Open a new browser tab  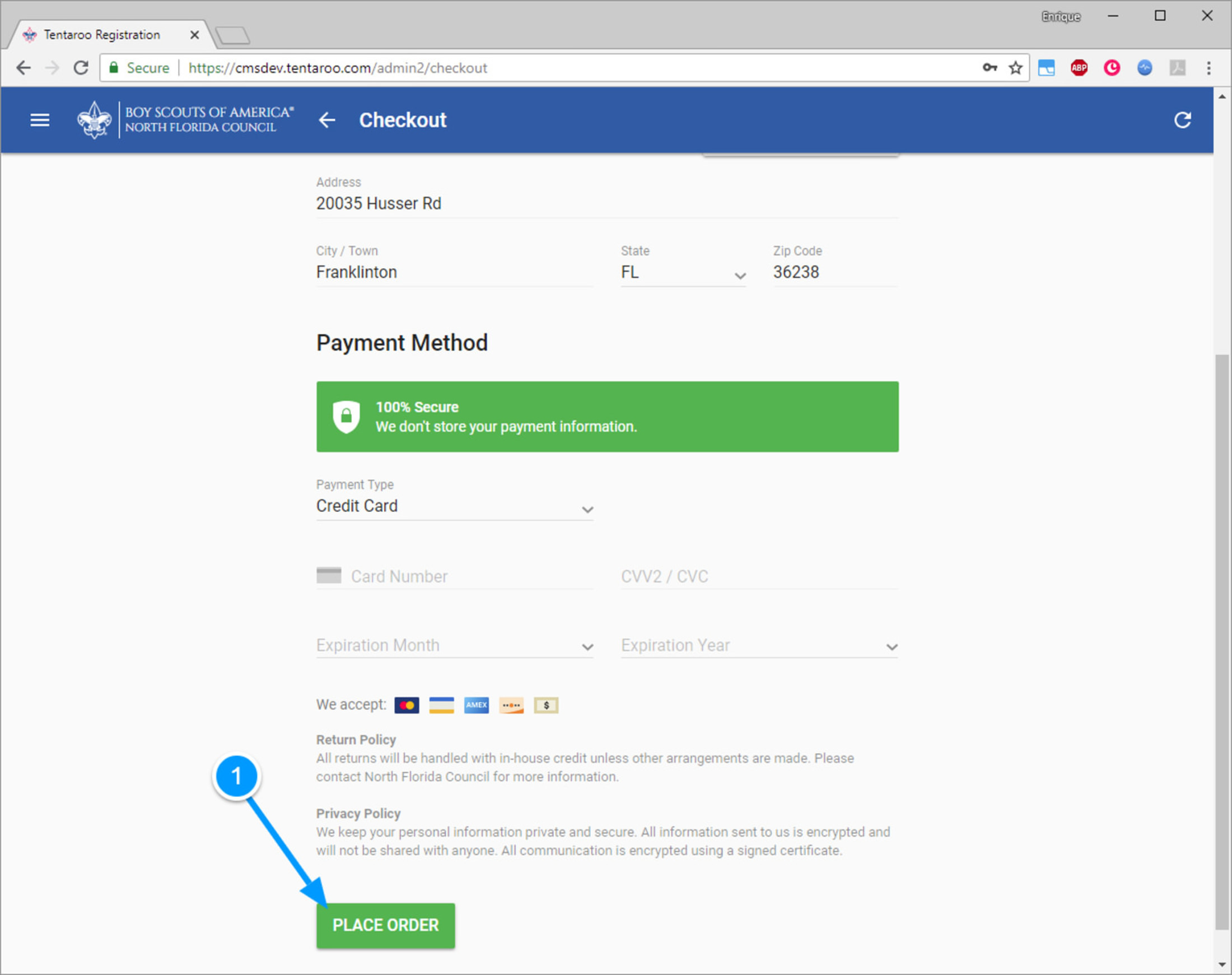(x=233, y=35)
